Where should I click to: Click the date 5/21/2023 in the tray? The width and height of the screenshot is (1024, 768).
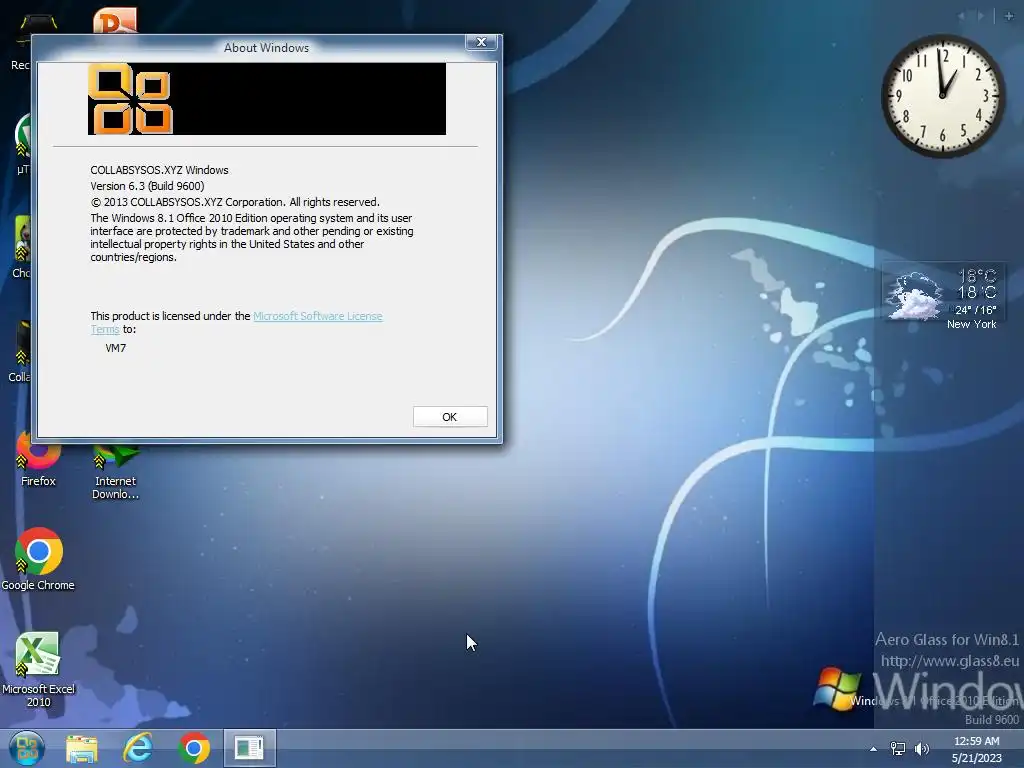976,758
